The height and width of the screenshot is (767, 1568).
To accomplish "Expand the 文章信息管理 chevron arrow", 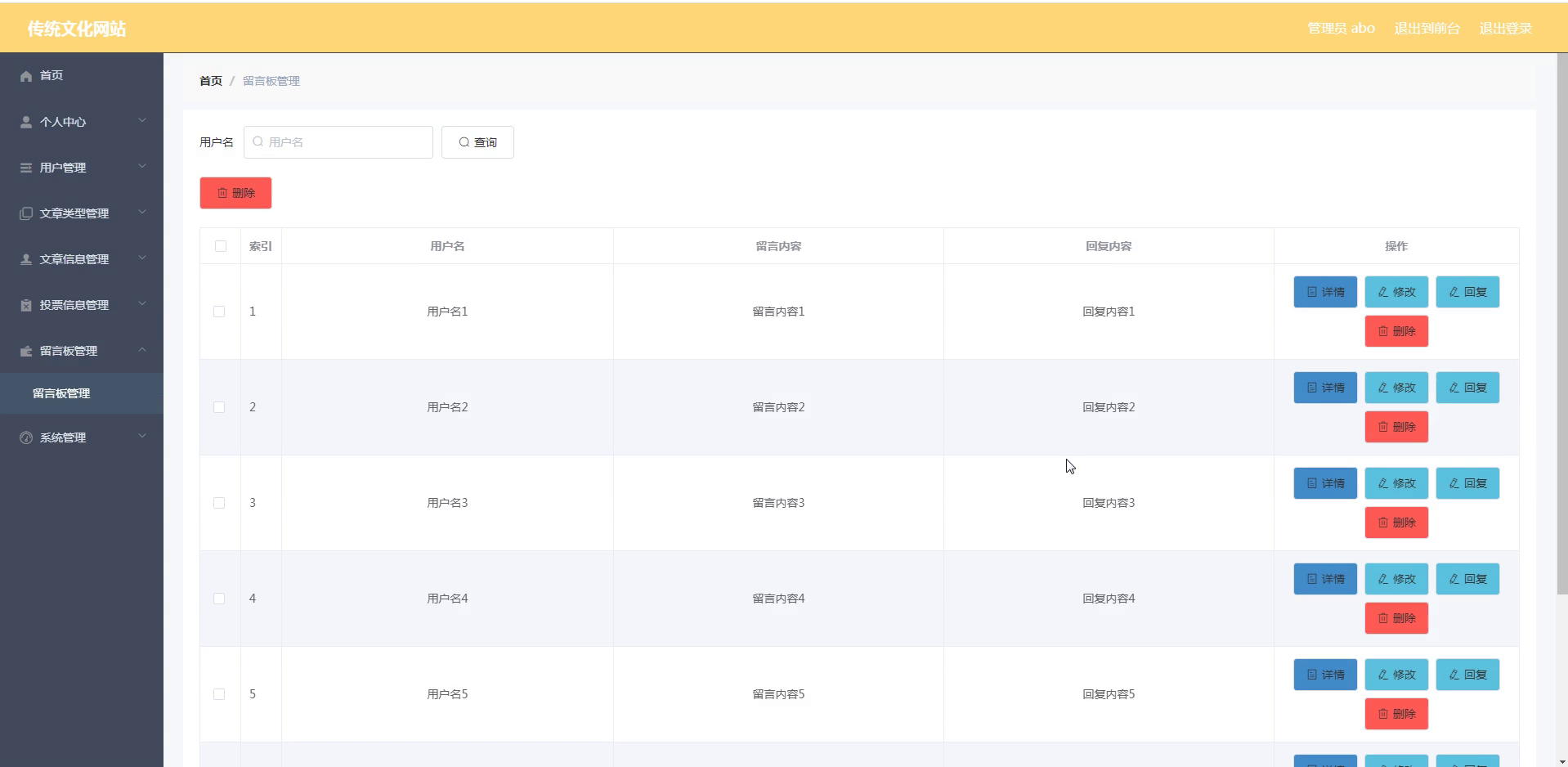I will (x=142, y=258).
